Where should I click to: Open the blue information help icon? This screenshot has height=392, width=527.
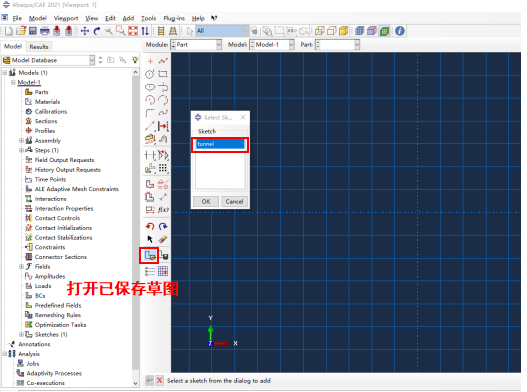click(400, 31)
